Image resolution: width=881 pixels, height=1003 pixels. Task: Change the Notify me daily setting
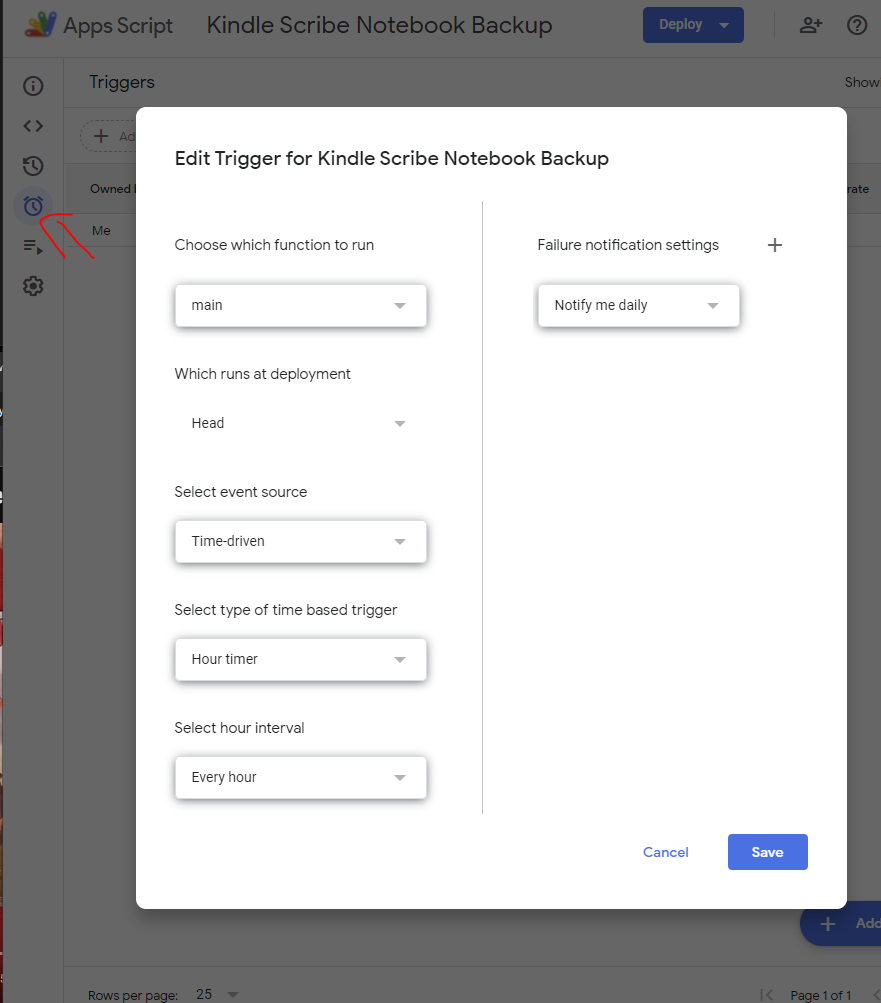point(638,305)
